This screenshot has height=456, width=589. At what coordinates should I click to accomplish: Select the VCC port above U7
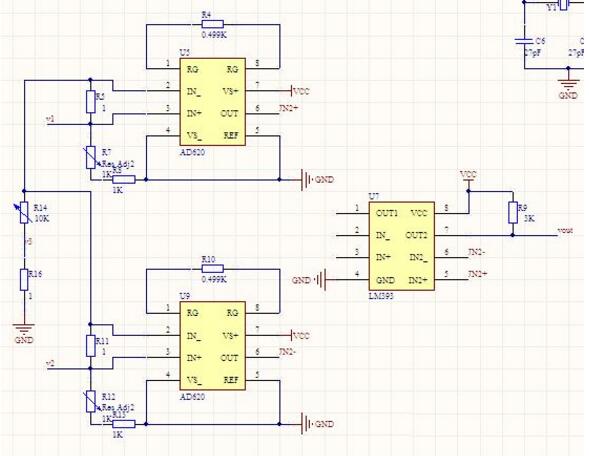[468, 177]
